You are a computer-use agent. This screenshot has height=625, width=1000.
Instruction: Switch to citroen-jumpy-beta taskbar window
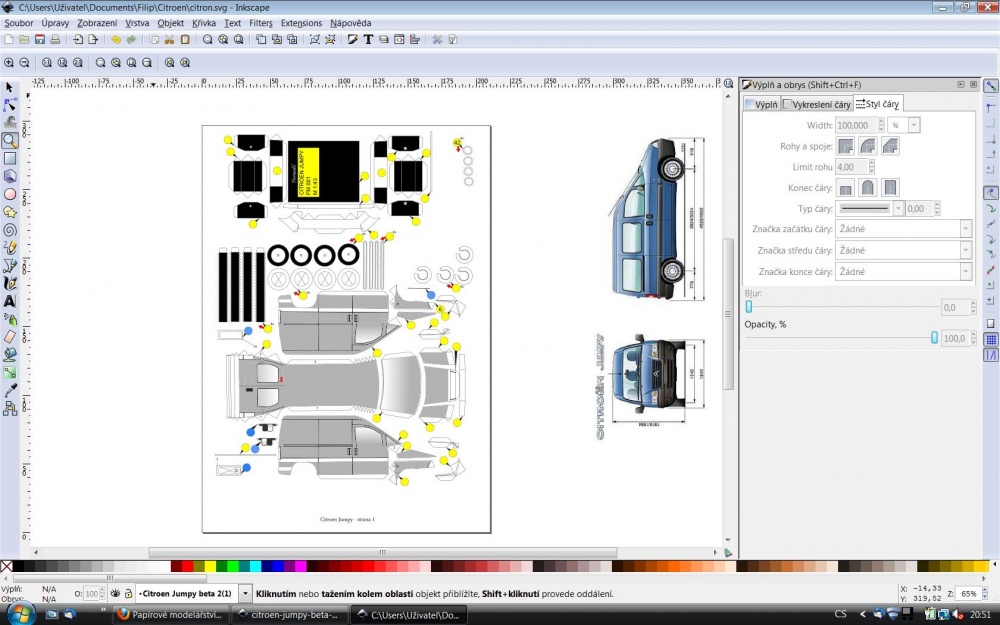point(291,615)
